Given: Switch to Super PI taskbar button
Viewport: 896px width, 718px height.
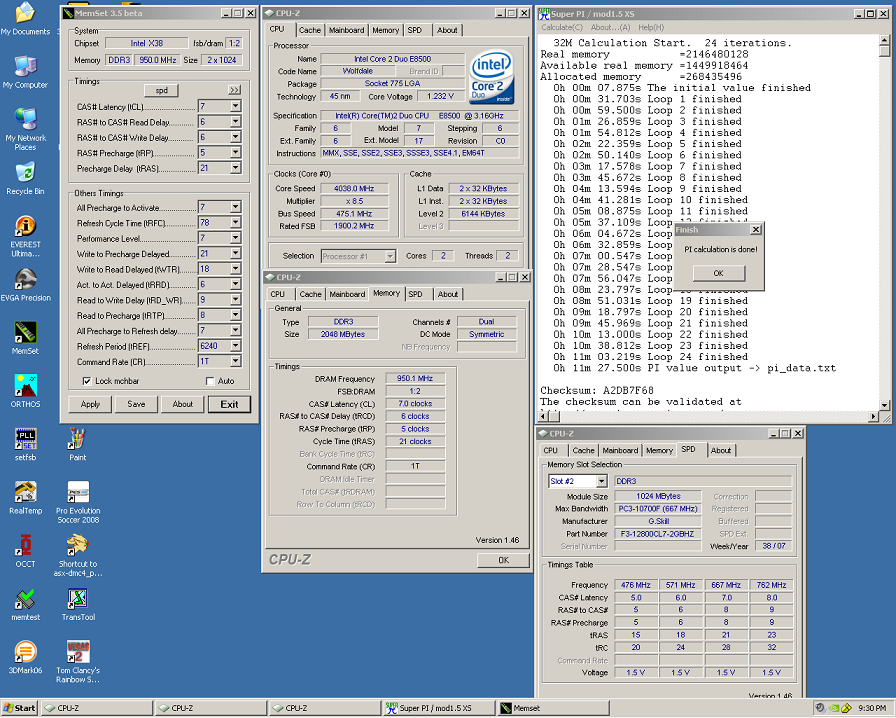Looking at the screenshot, I should (438, 708).
